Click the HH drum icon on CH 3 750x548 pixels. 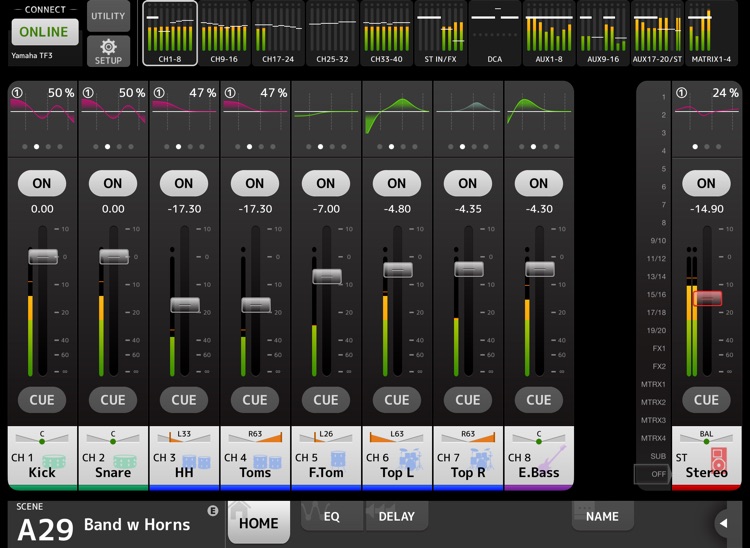(x=196, y=461)
